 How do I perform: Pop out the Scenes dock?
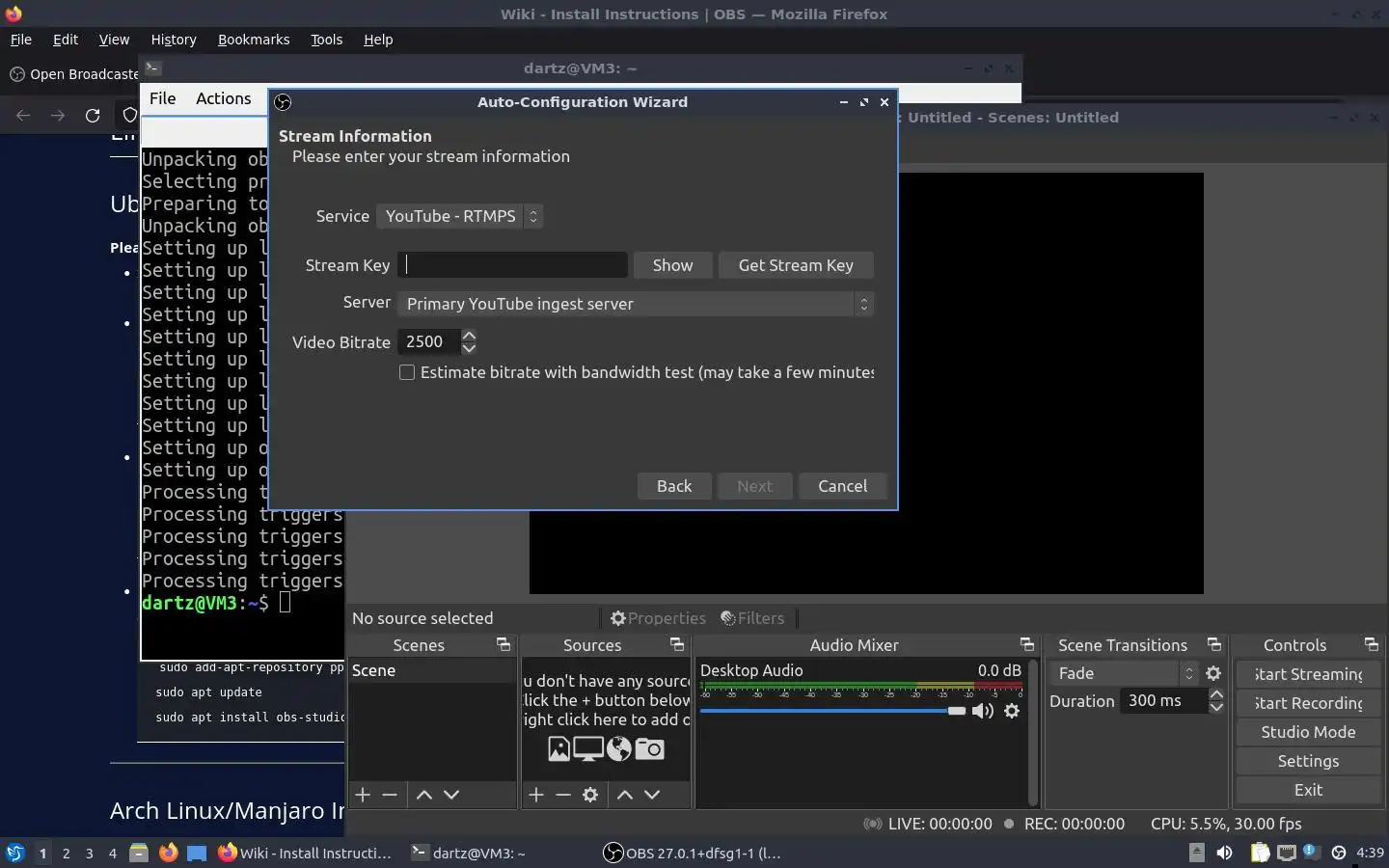504,644
